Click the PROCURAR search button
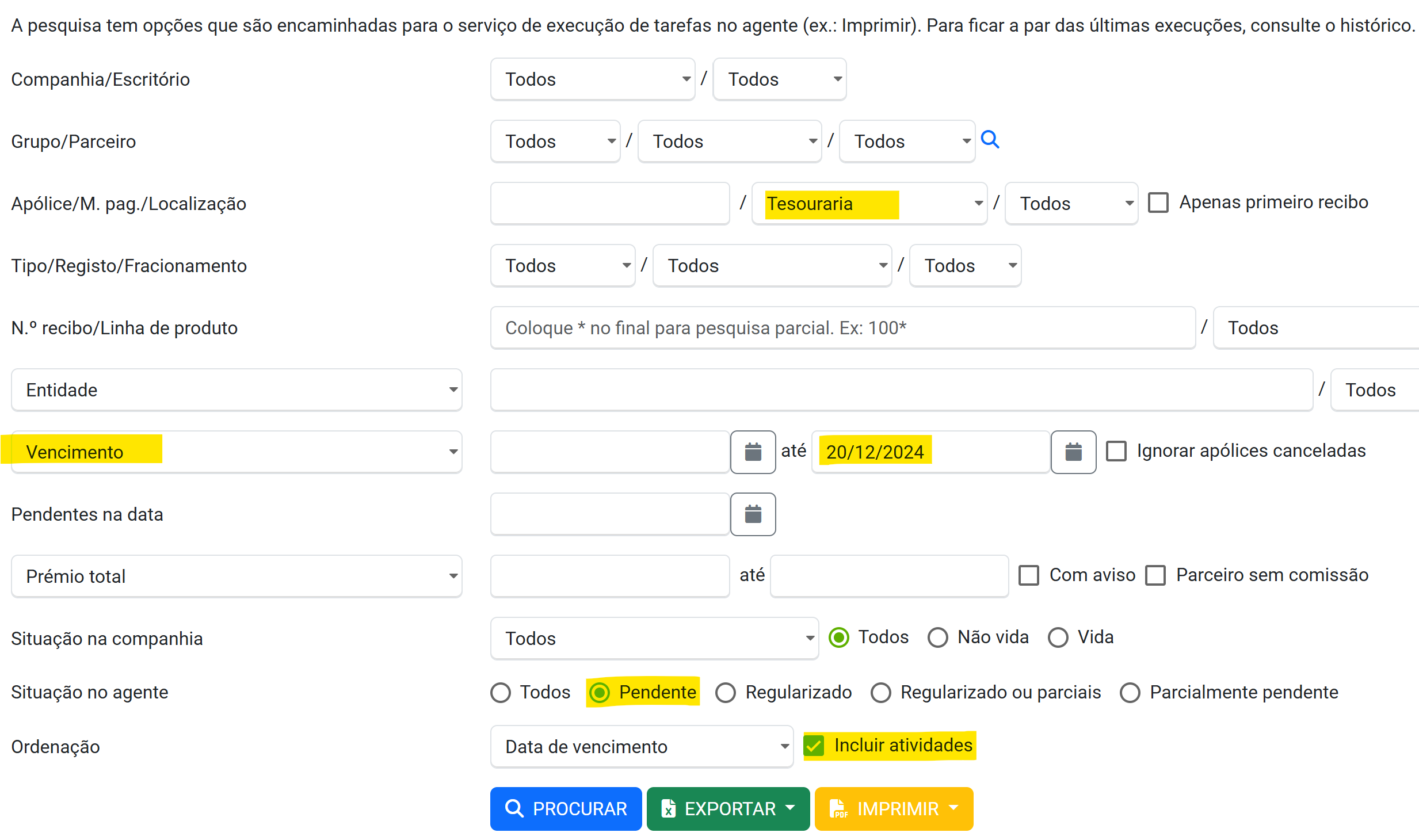Image resolution: width=1419 pixels, height=840 pixels. (566, 808)
